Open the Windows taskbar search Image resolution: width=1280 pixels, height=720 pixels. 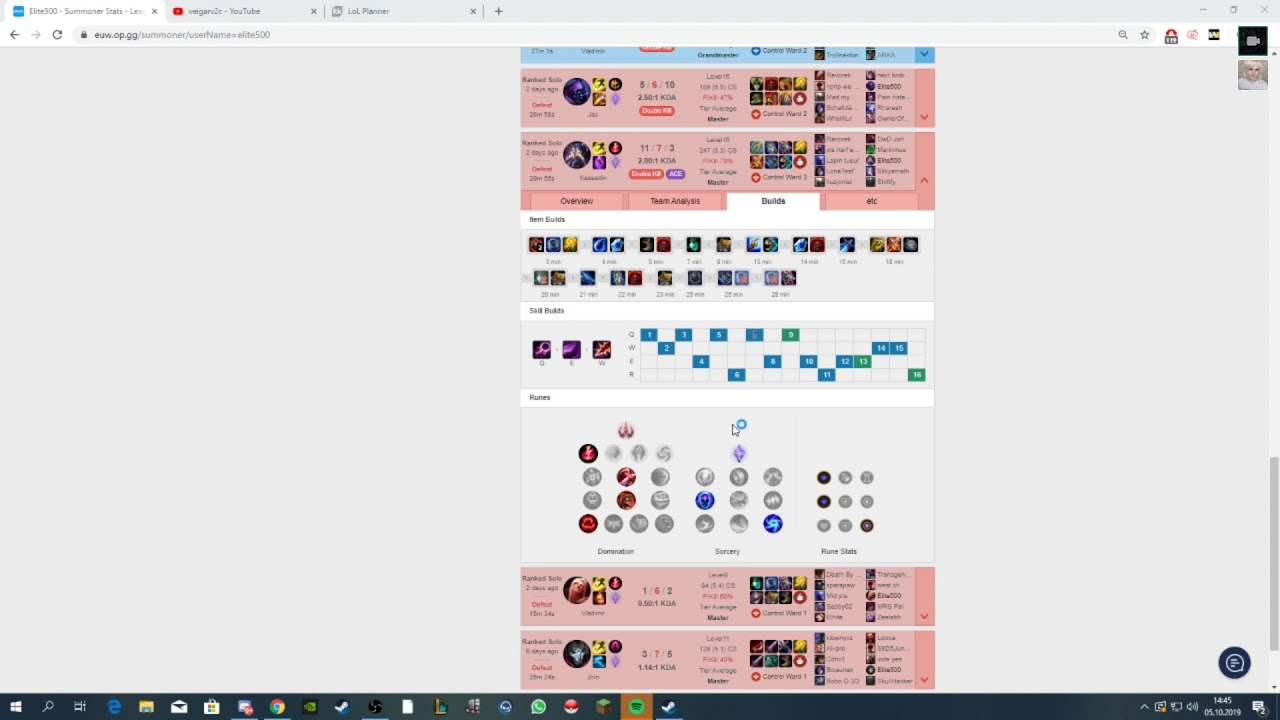coord(48,707)
